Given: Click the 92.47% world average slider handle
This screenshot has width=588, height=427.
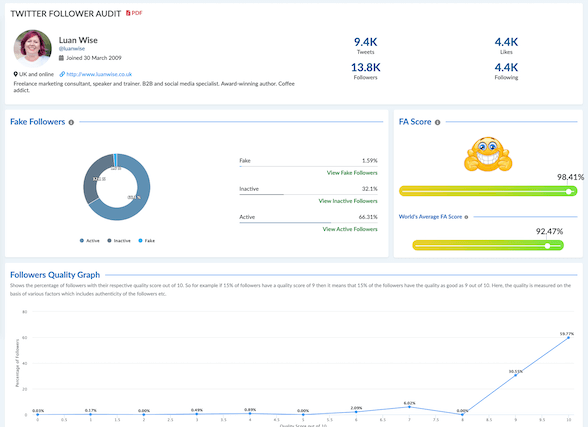Looking at the screenshot, I should coord(548,246).
